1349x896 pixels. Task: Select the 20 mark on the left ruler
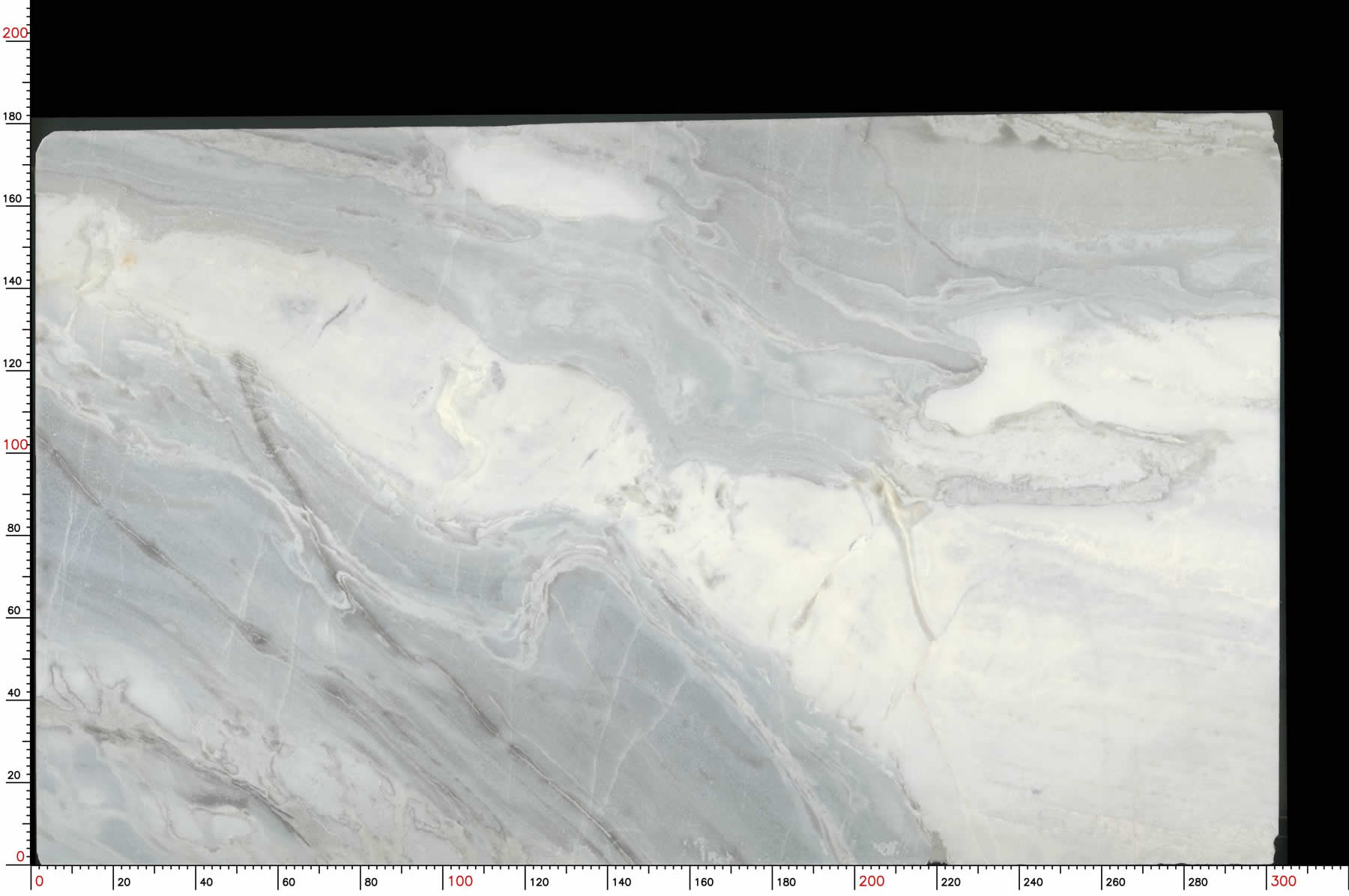pyautogui.click(x=13, y=775)
